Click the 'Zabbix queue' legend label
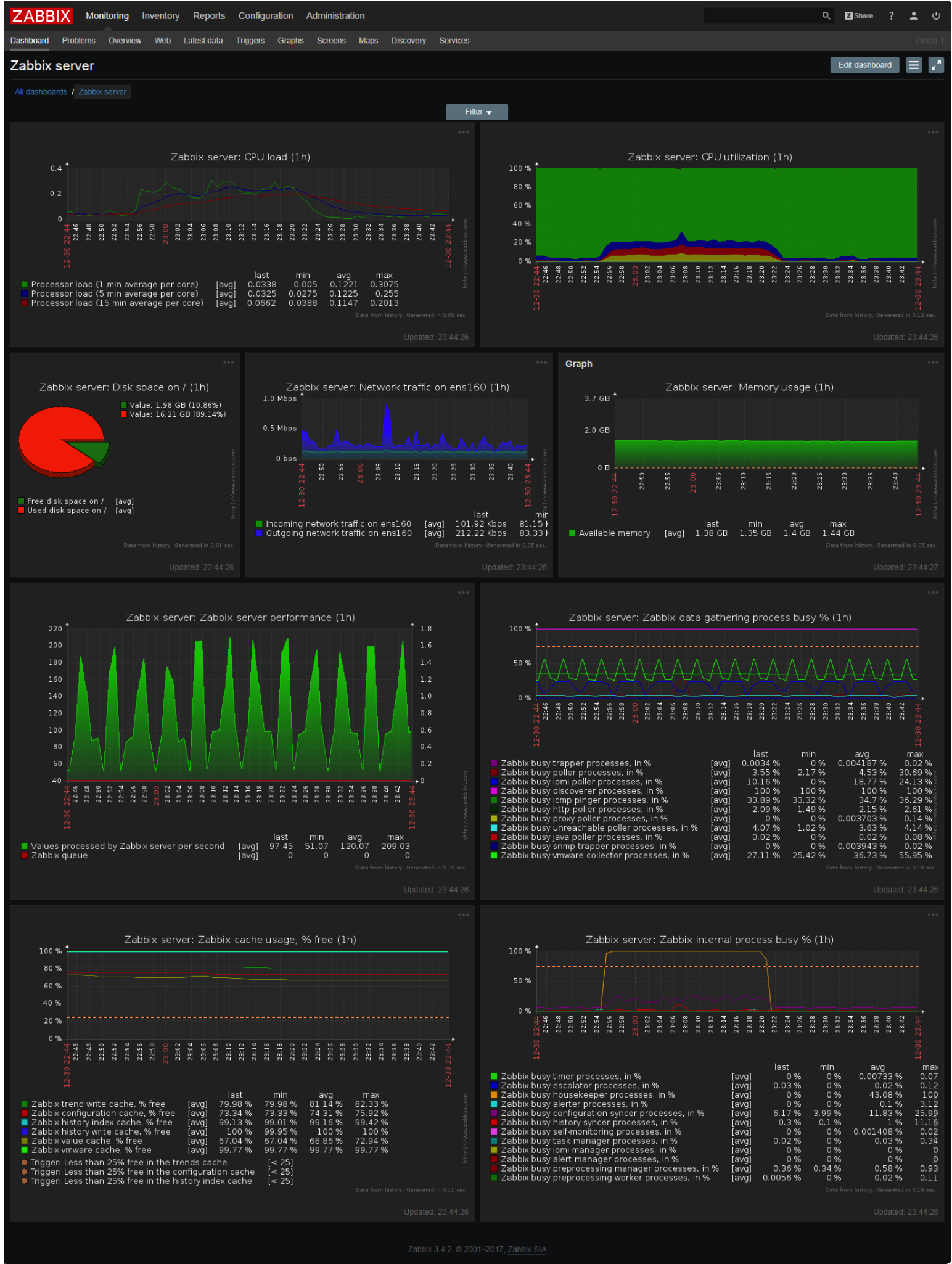Image resolution: width=952 pixels, height=1264 pixels. point(59,855)
